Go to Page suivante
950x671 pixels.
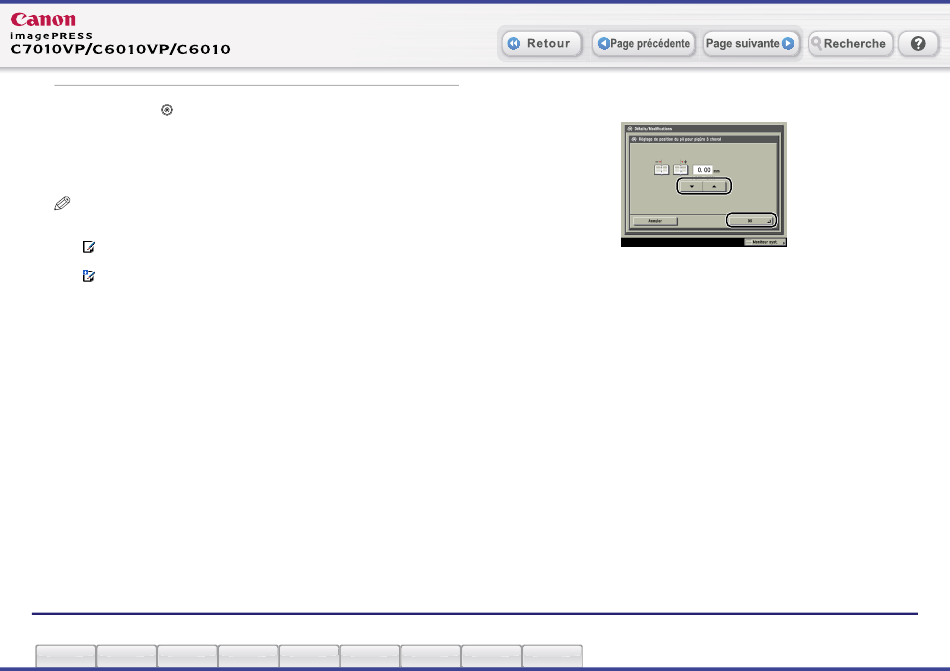point(750,44)
